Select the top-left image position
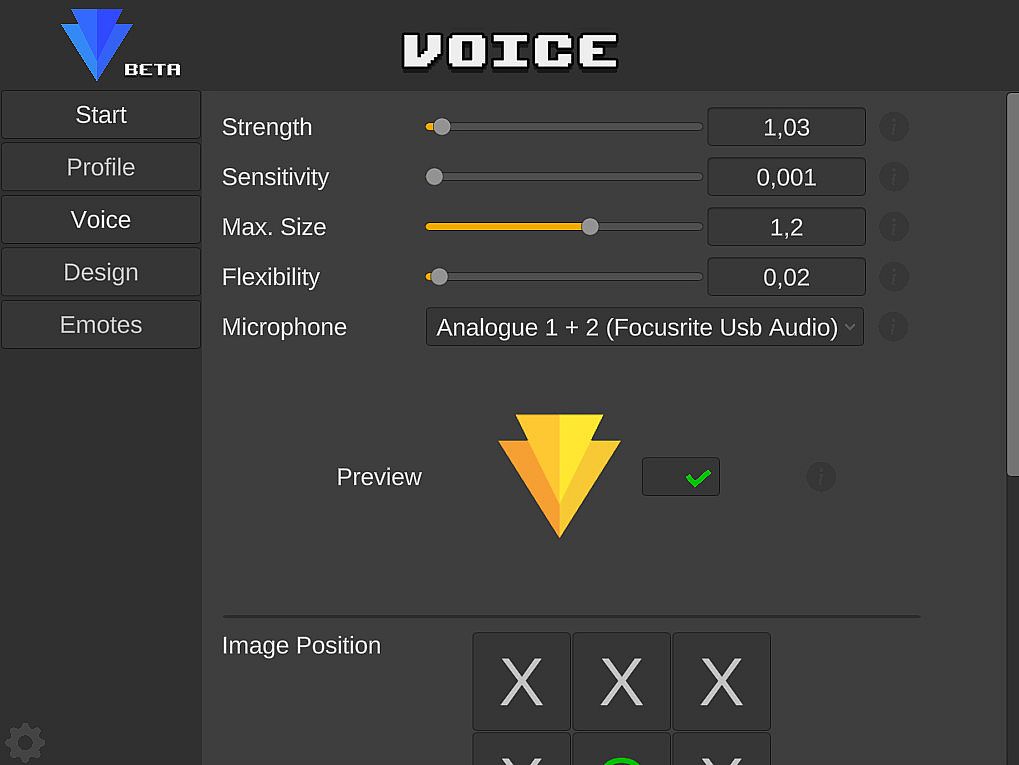Viewport: 1019px width, 765px height. 521,681
